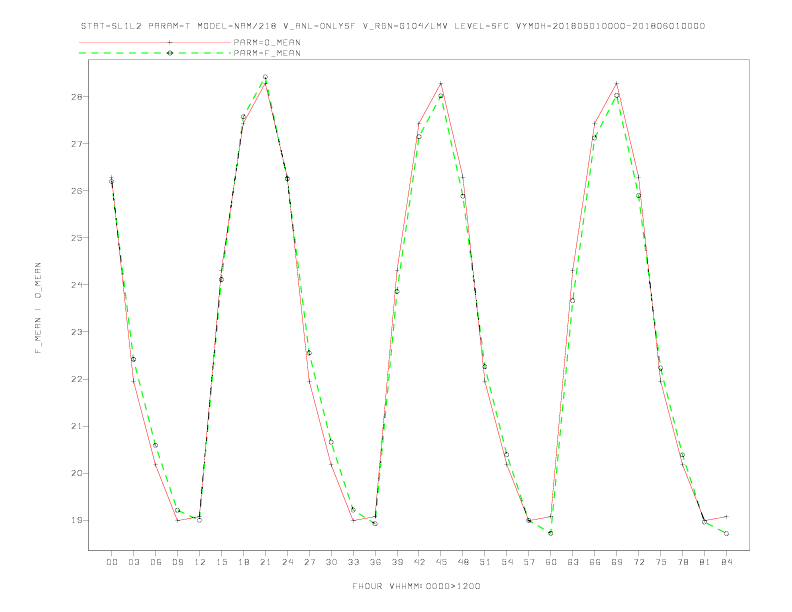
Task: Click x-axis forecast hour label 15
Action: coord(221,562)
